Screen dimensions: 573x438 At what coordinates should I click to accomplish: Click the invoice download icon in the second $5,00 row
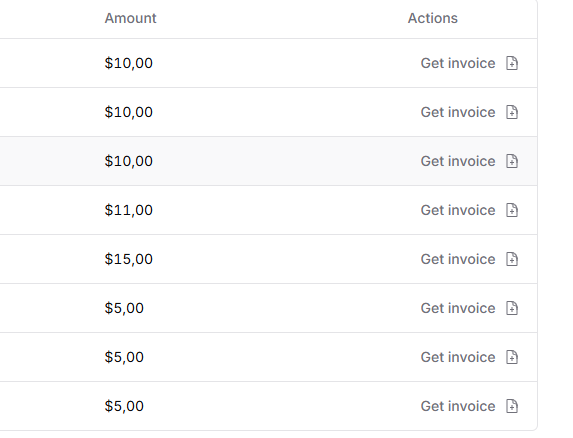512,357
